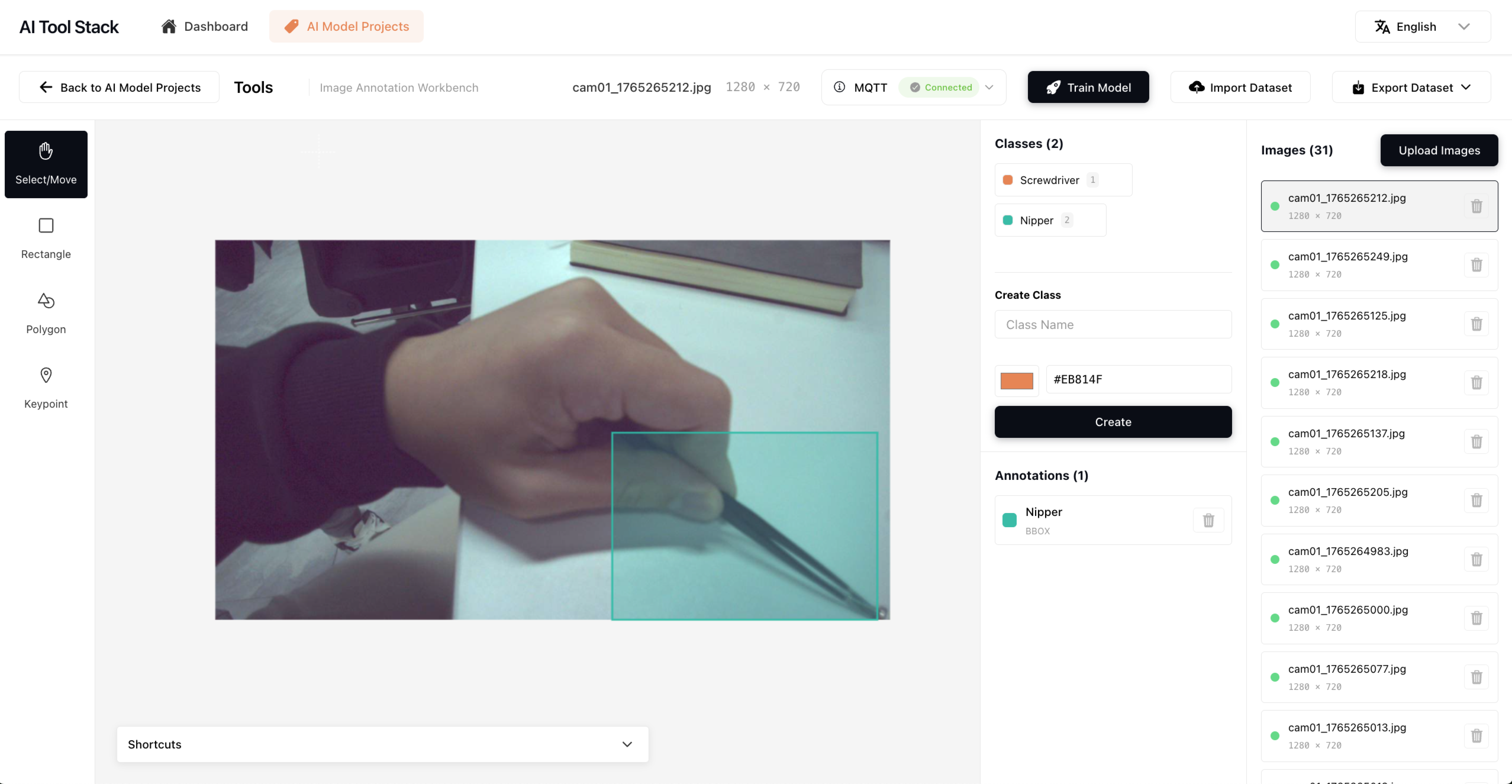
Task: Choose the Keypoint tool
Action: (x=46, y=388)
